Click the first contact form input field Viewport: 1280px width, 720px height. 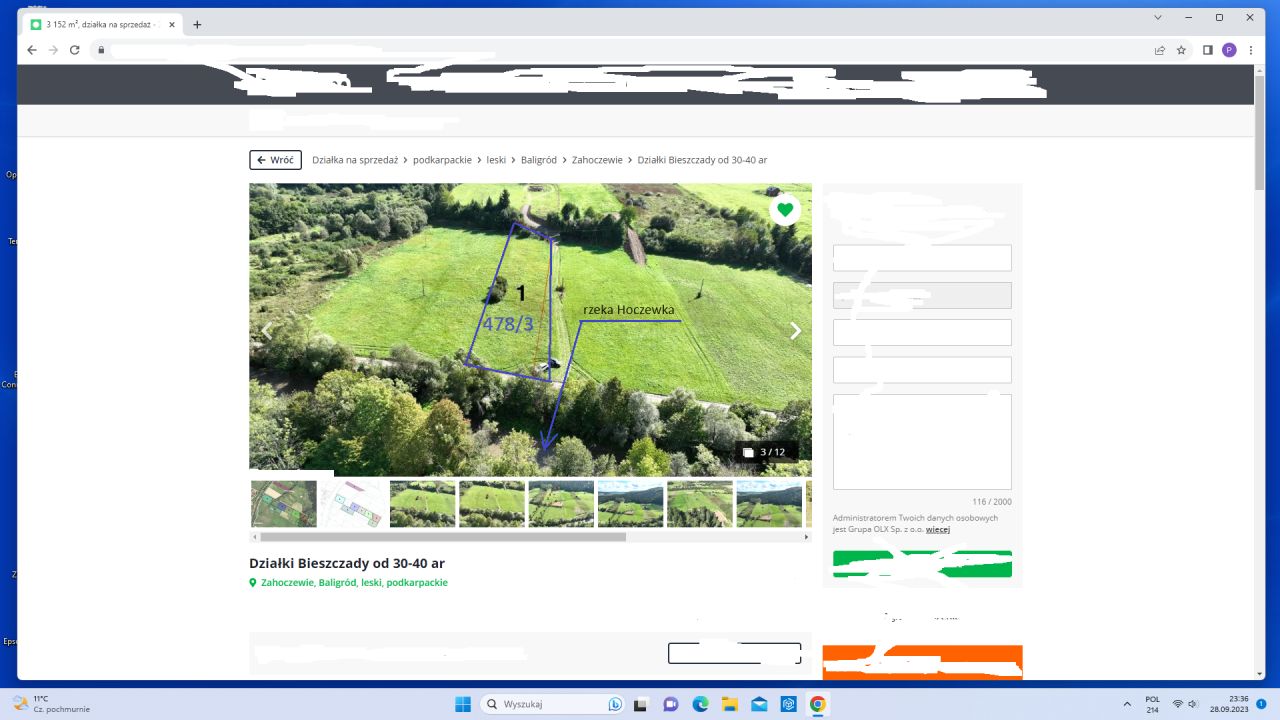[x=922, y=258]
